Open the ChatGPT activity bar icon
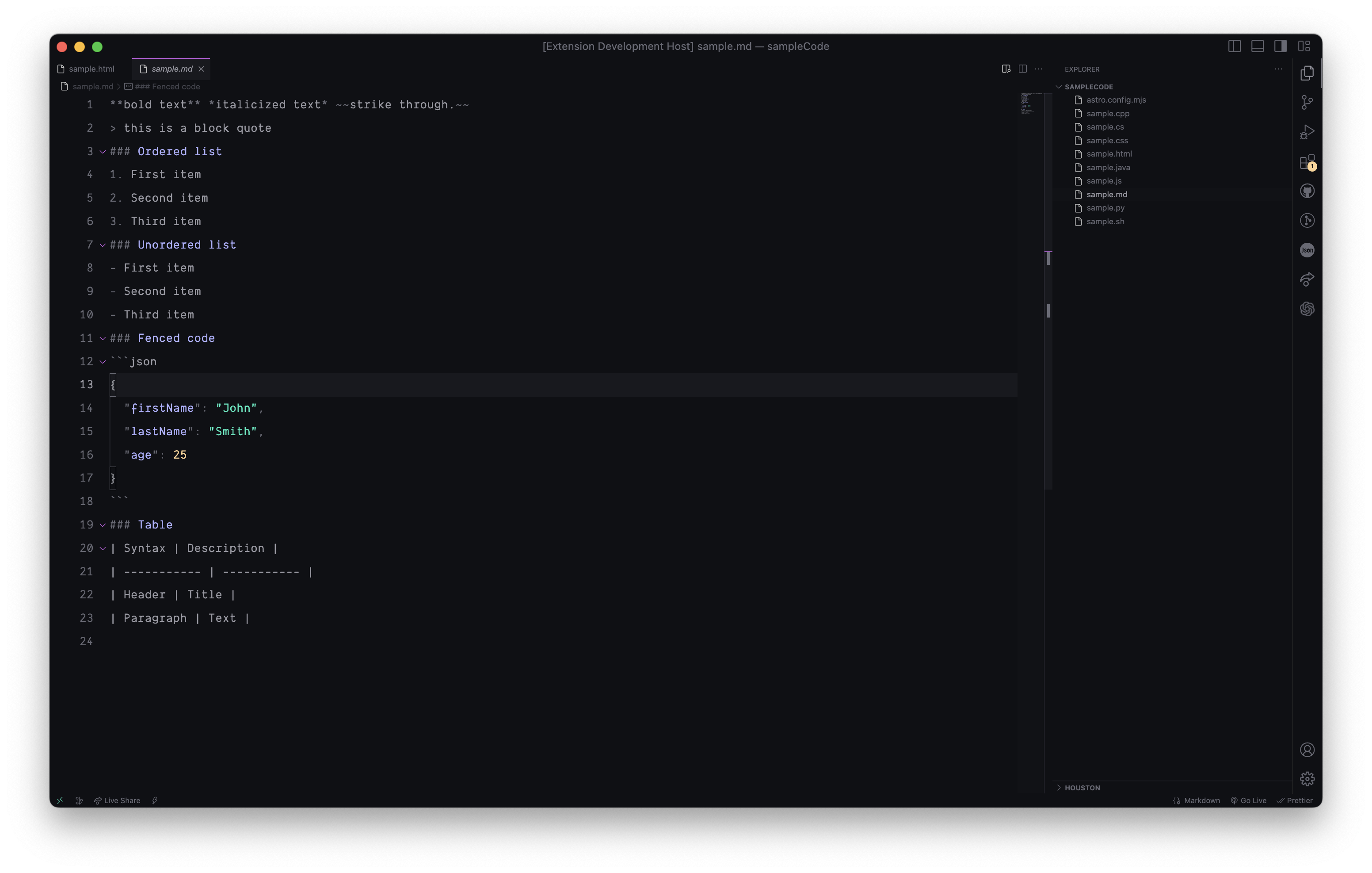The width and height of the screenshot is (1372, 873). [1307, 309]
